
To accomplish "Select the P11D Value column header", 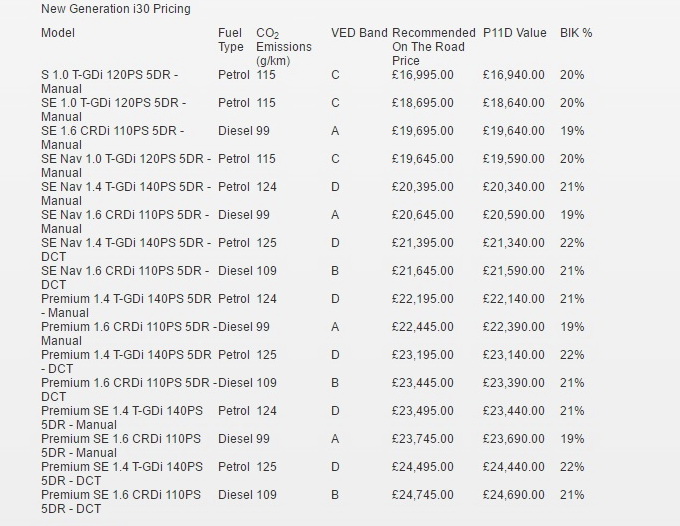I will [514, 33].
